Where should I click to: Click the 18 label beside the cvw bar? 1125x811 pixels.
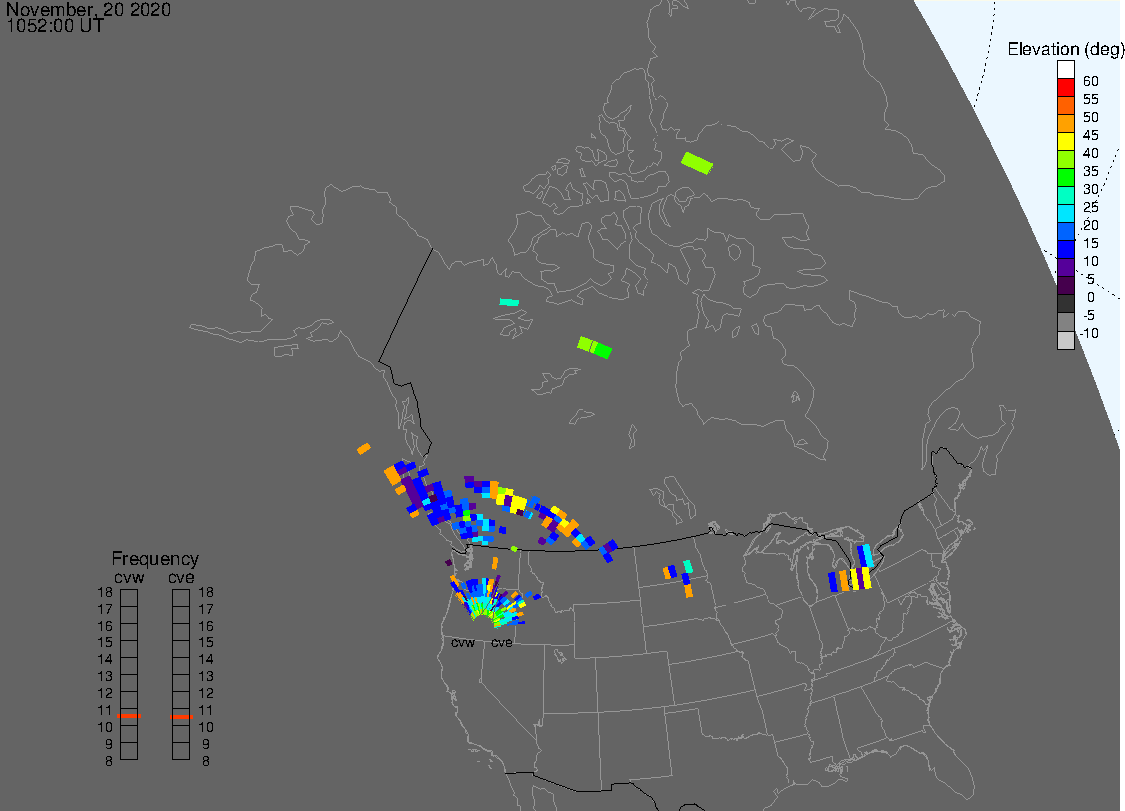click(x=105, y=592)
